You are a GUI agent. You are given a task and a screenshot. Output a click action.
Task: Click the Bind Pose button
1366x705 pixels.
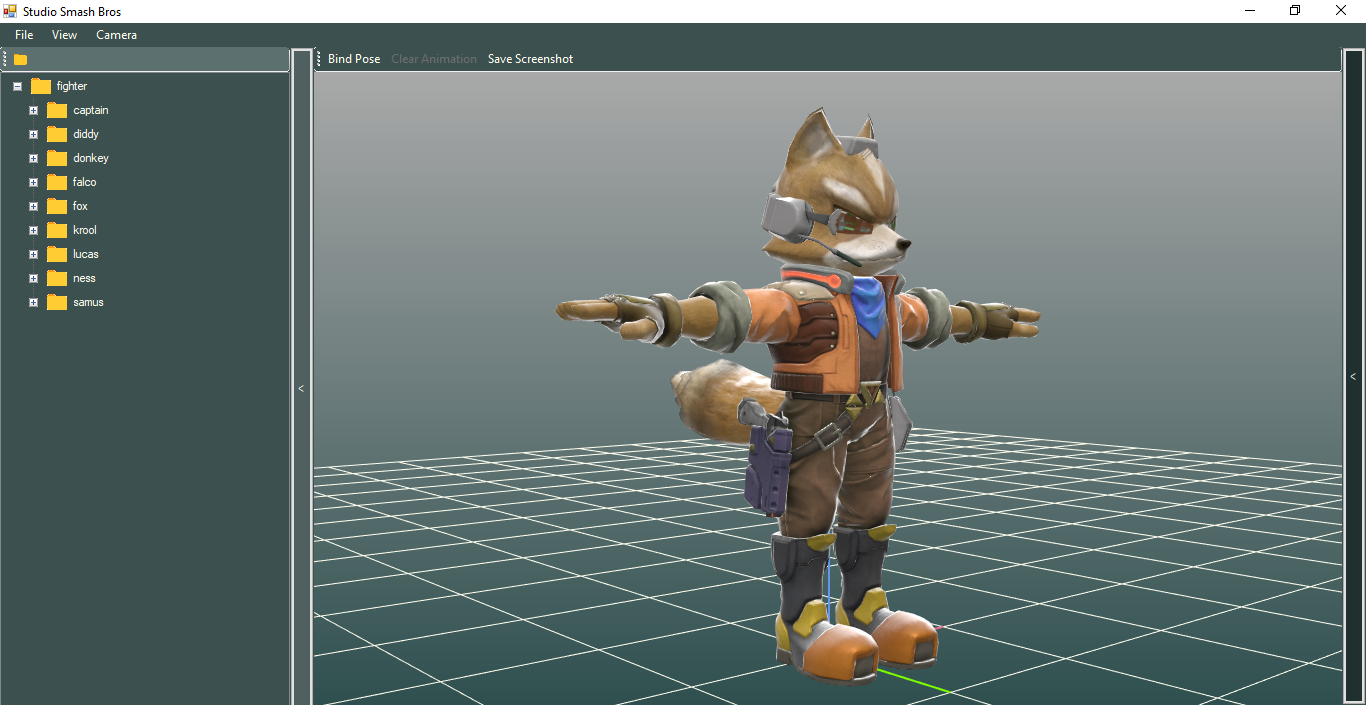pos(354,59)
